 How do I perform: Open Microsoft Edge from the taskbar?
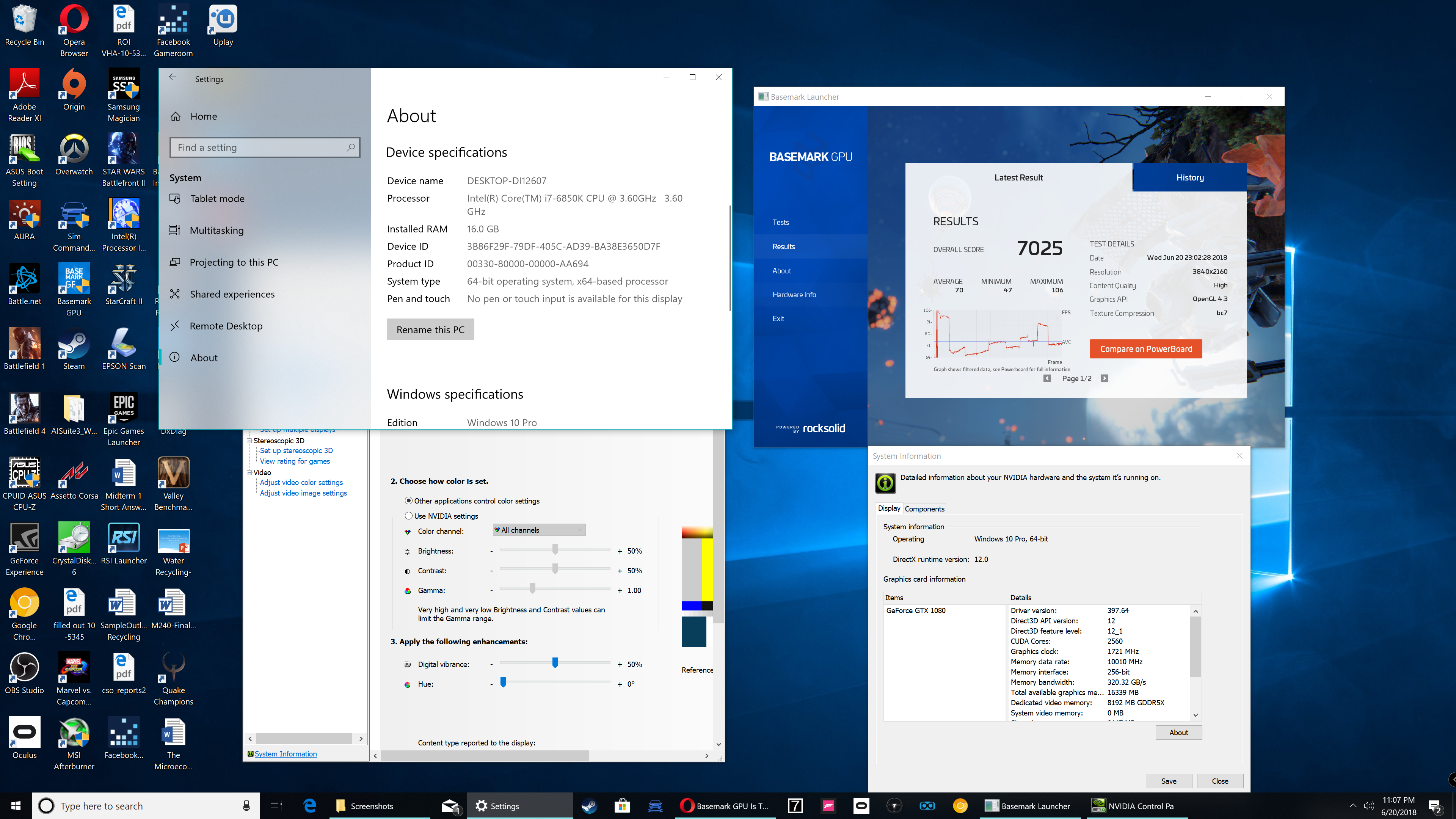[x=309, y=805]
